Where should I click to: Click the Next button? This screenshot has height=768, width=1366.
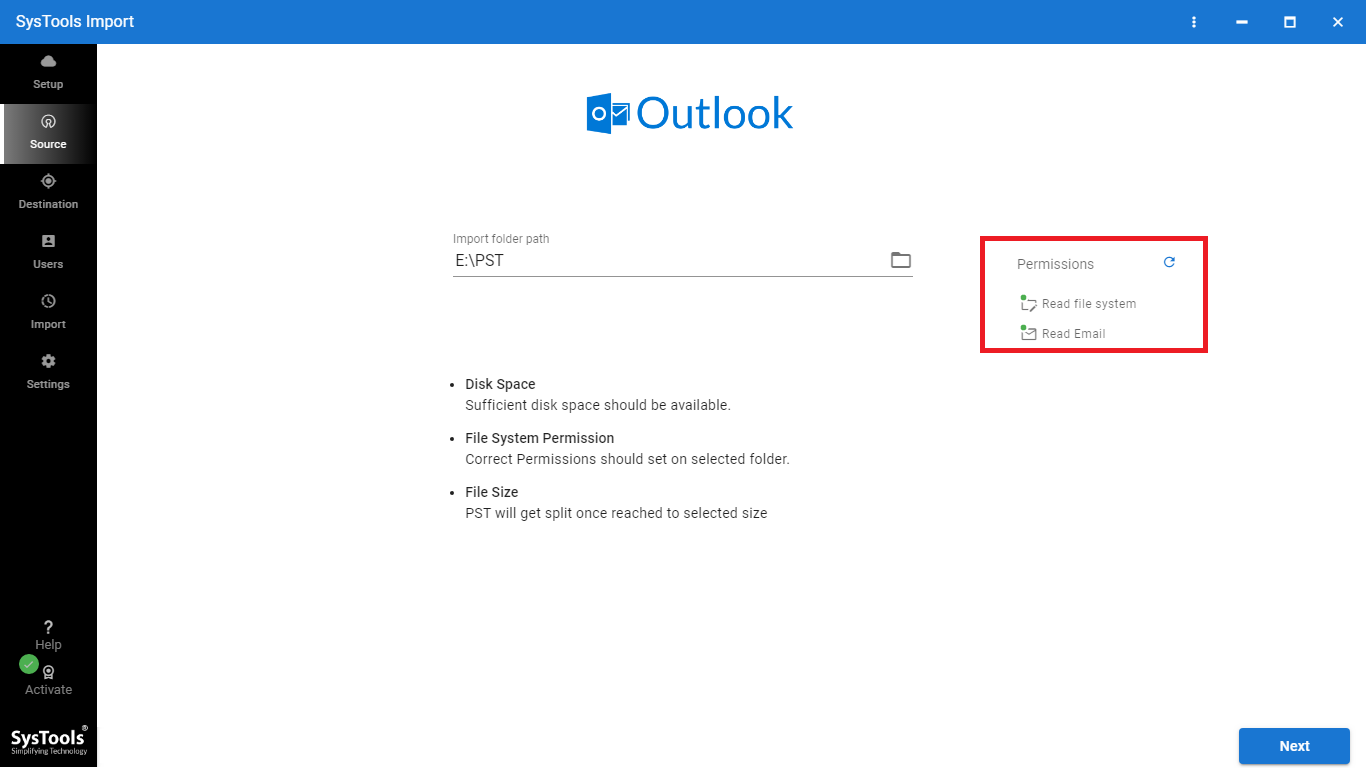tap(1294, 746)
